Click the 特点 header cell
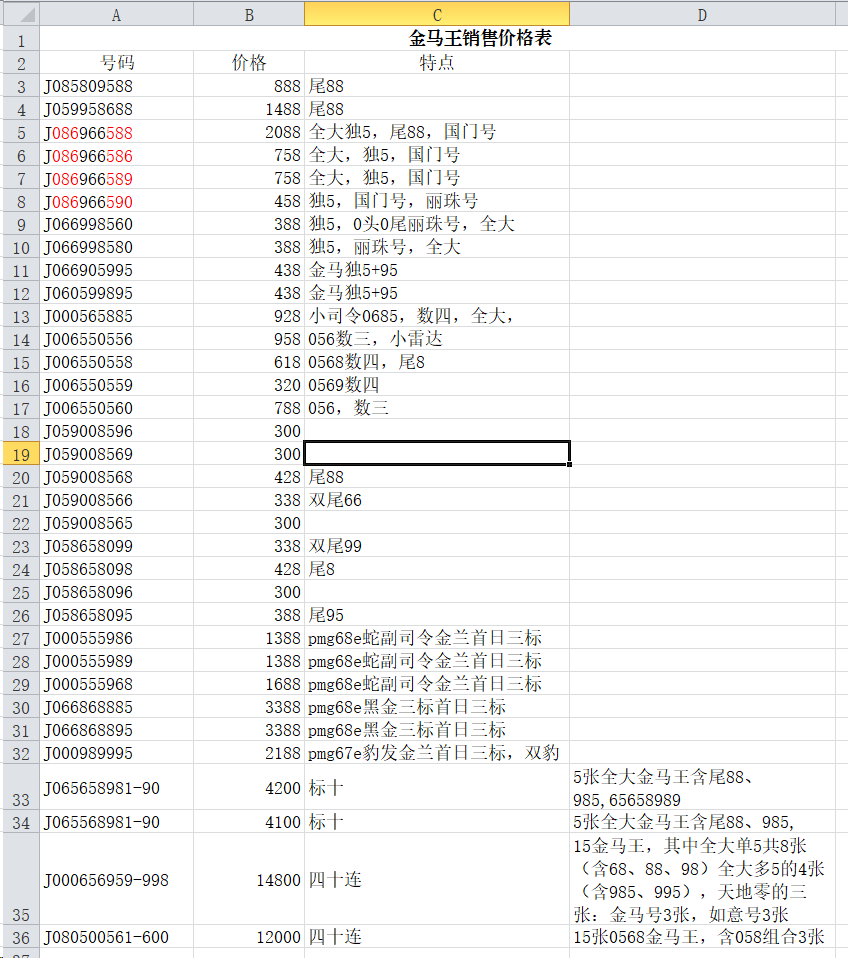848x958 pixels. tap(437, 62)
